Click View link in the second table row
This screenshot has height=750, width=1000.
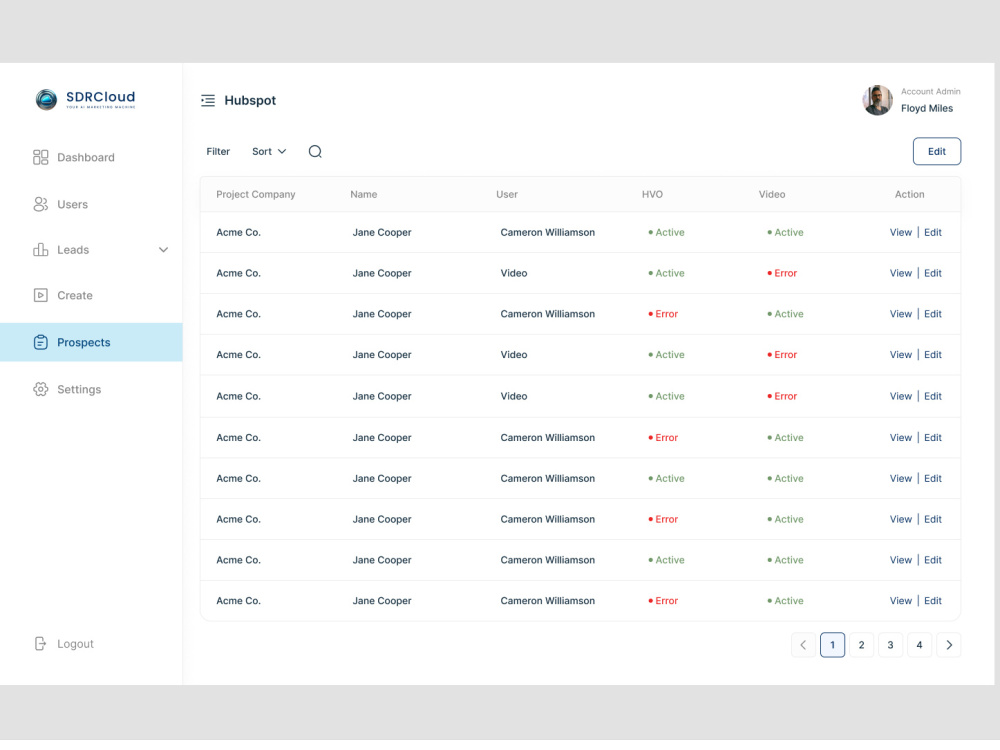click(901, 273)
